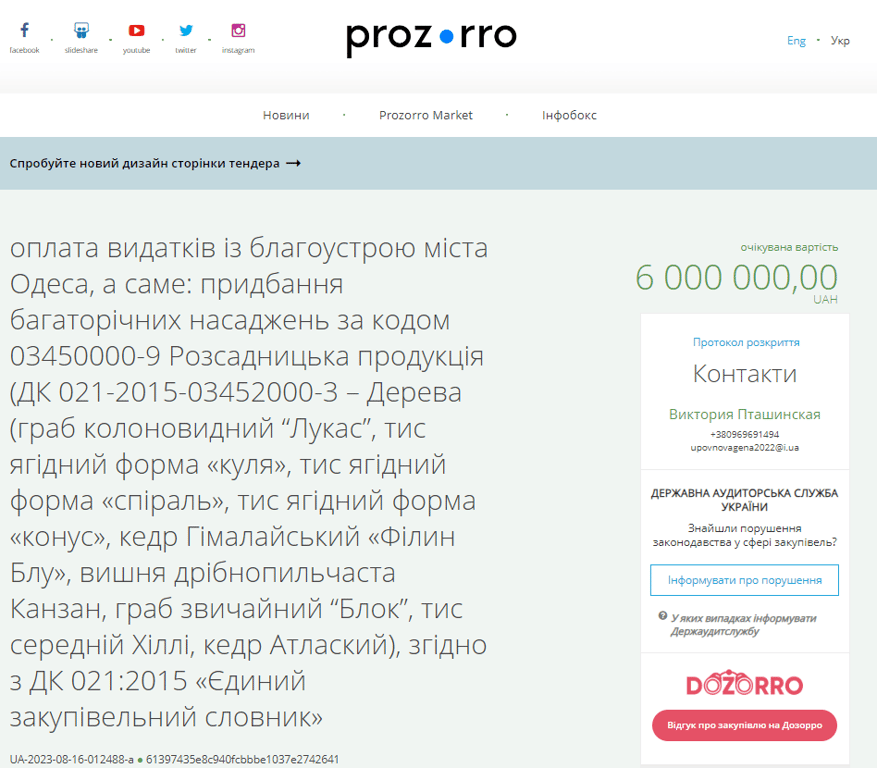Open the YouTube channel icon

tap(136, 31)
